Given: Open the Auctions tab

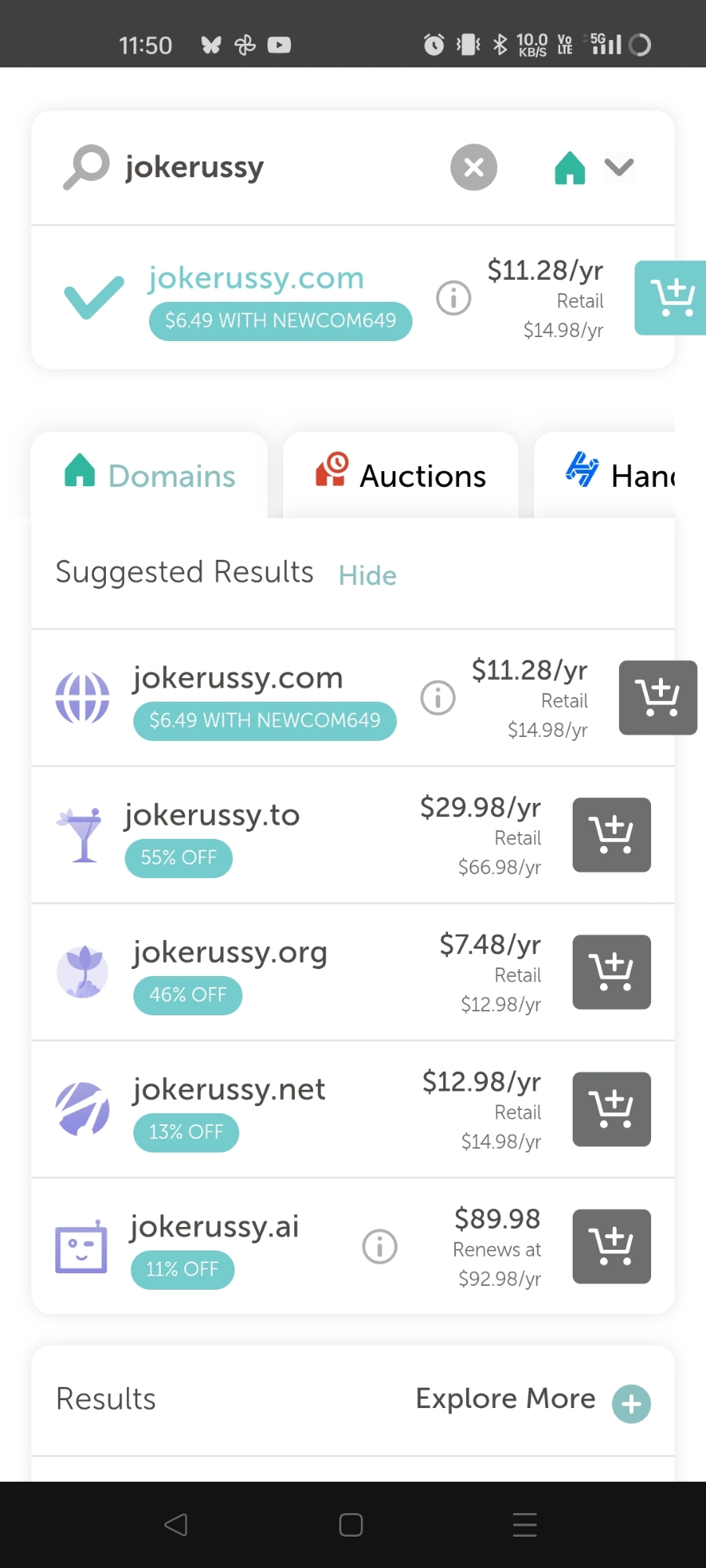Looking at the screenshot, I should (401, 476).
